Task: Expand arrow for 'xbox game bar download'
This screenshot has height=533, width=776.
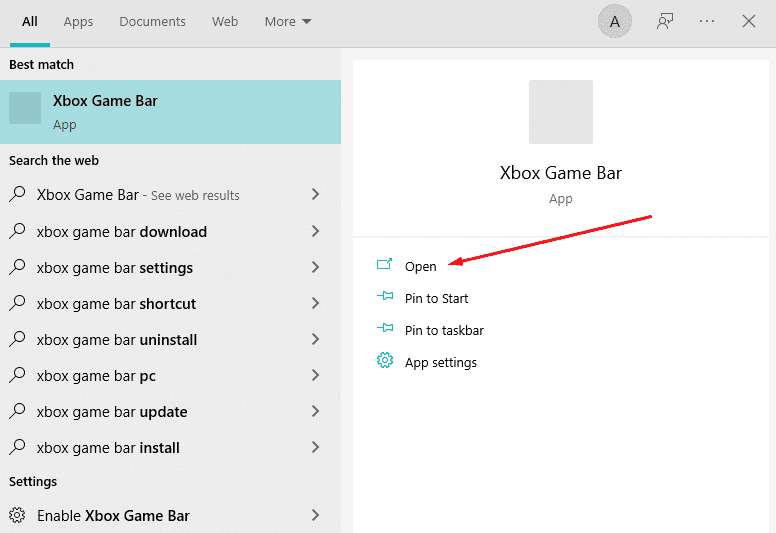Action: [315, 231]
